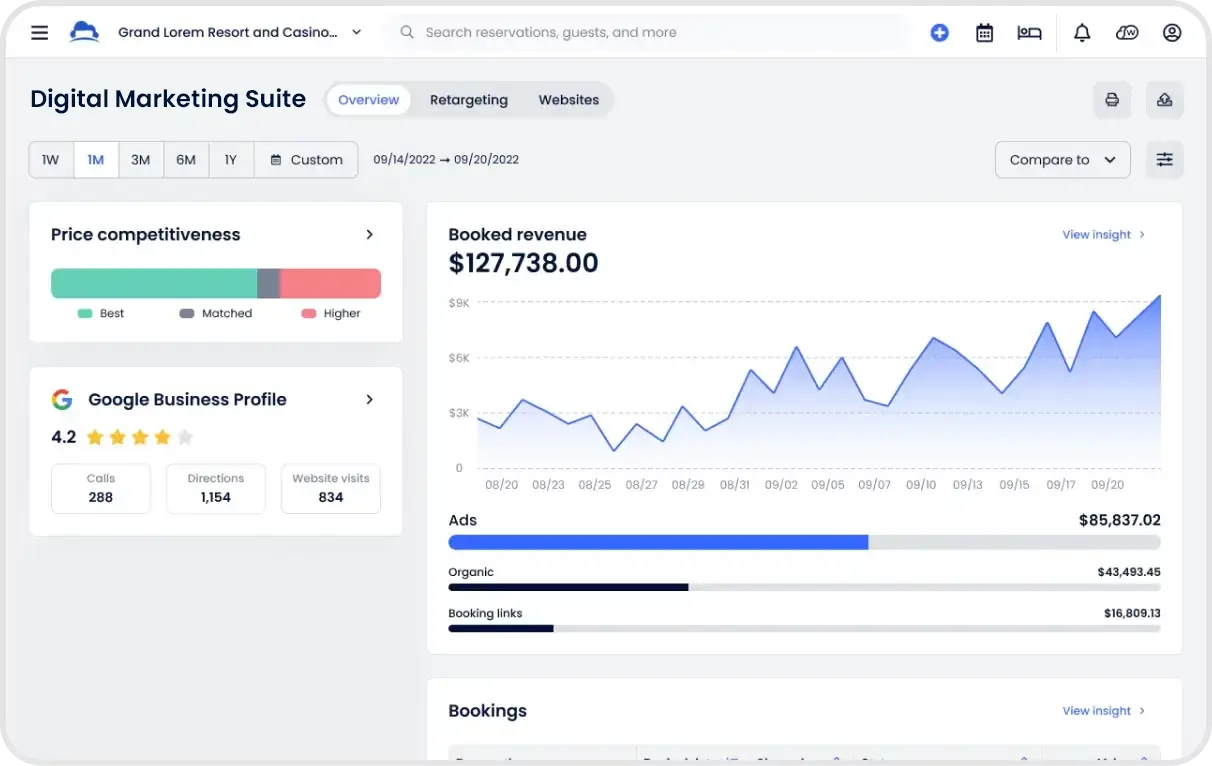Click the bed rooms icon
1212x766 pixels.
tap(1029, 32)
